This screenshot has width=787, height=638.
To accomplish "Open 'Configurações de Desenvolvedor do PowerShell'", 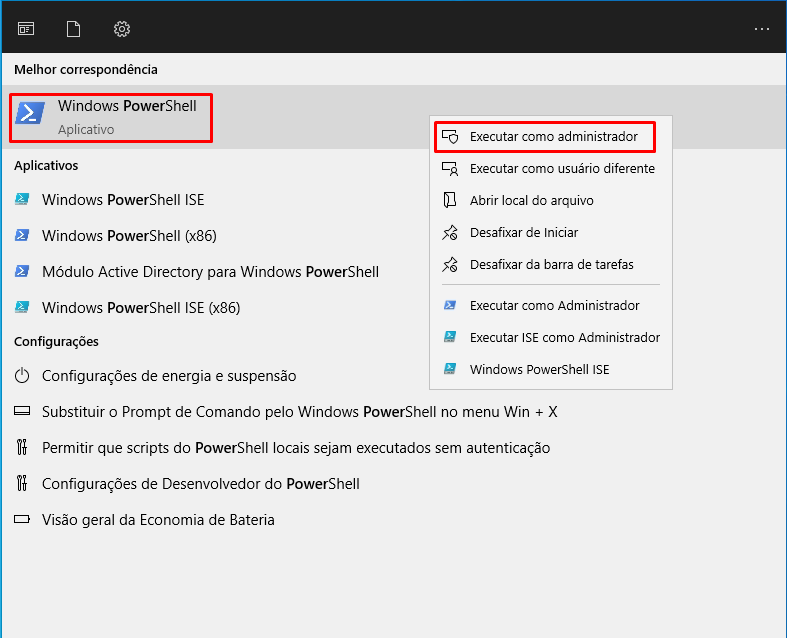I will (x=200, y=484).
